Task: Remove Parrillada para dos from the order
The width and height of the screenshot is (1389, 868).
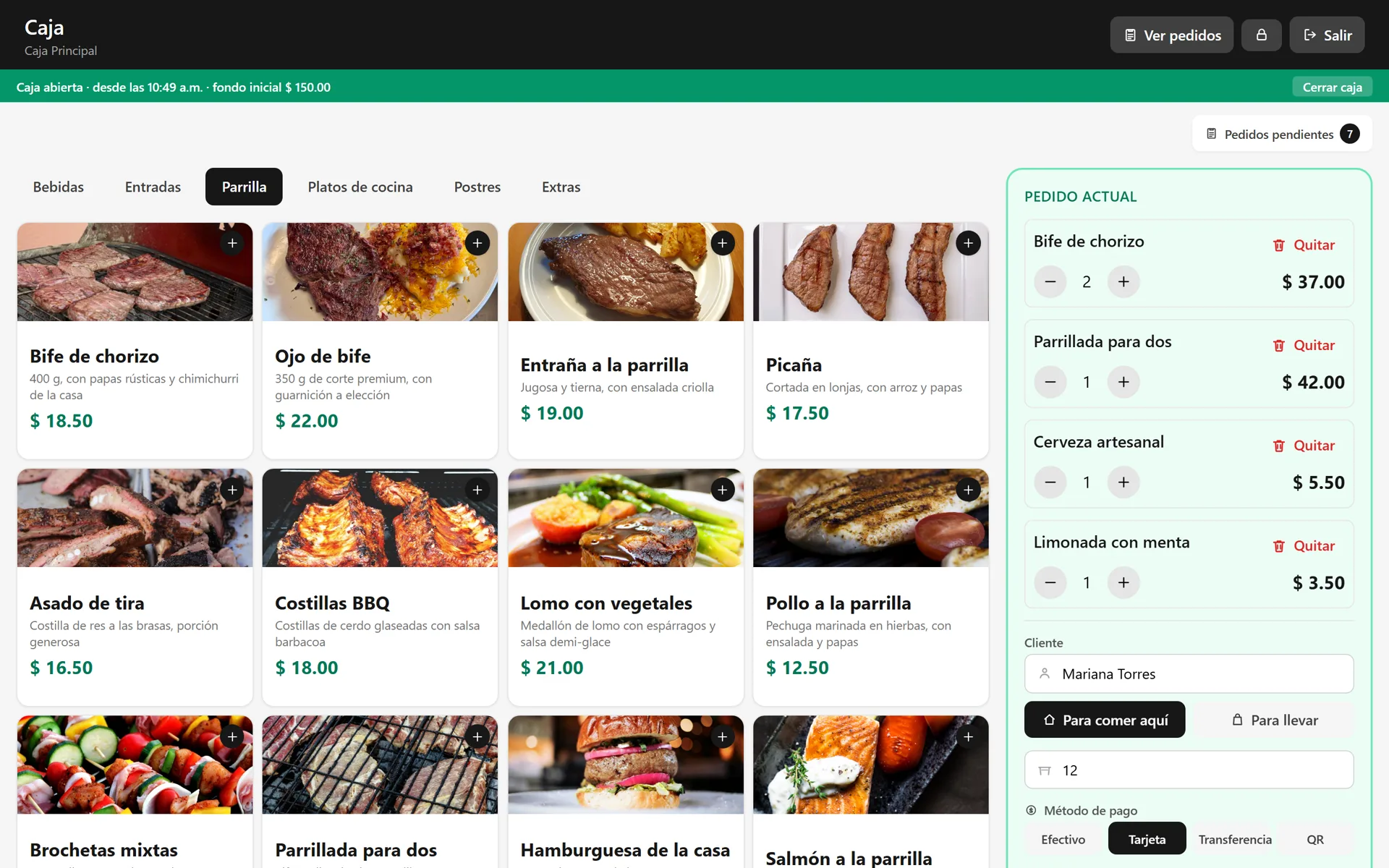Action: coord(1304,345)
